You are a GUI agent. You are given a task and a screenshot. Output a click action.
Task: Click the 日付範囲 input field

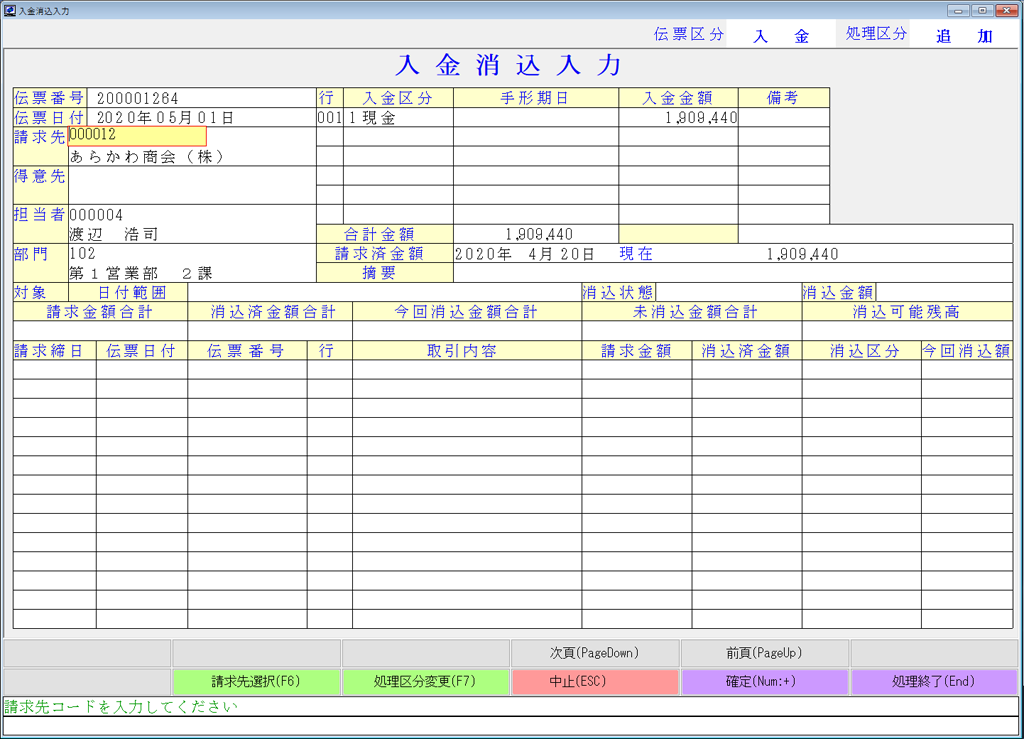click(x=384, y=293)
